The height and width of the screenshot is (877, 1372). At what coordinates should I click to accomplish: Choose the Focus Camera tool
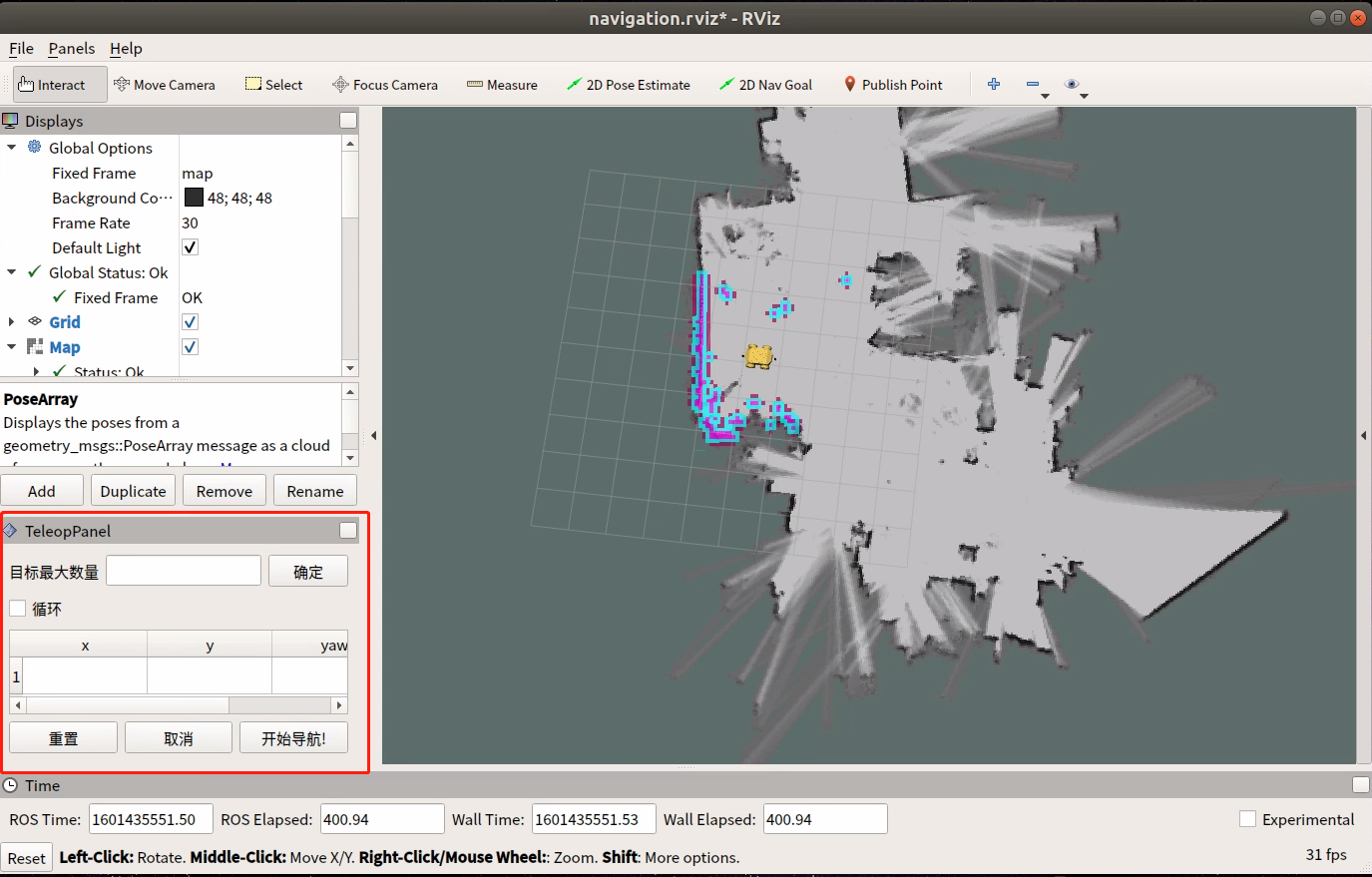pyautogui.click(x=385, y=85)
